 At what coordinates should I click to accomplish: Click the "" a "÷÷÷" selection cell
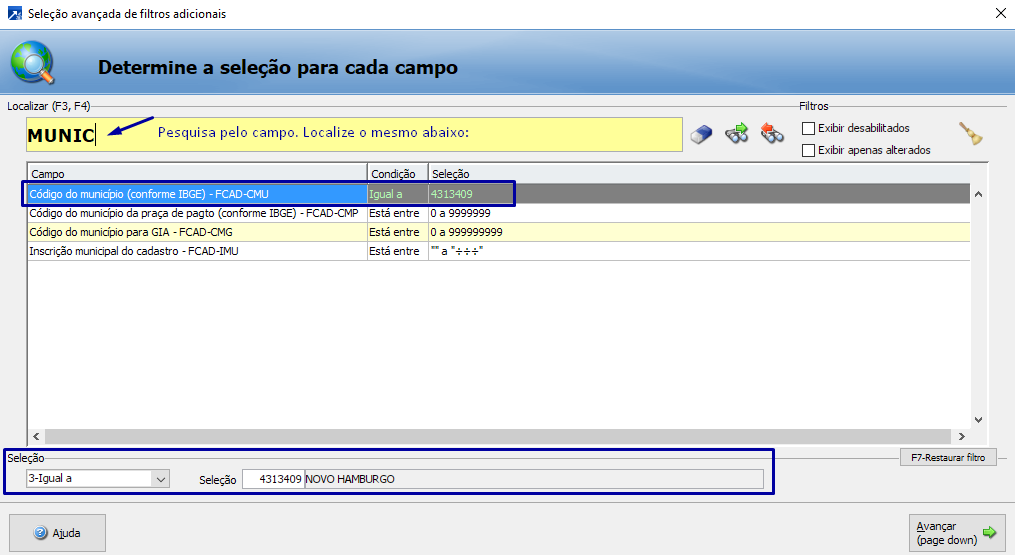coord(699,251)
